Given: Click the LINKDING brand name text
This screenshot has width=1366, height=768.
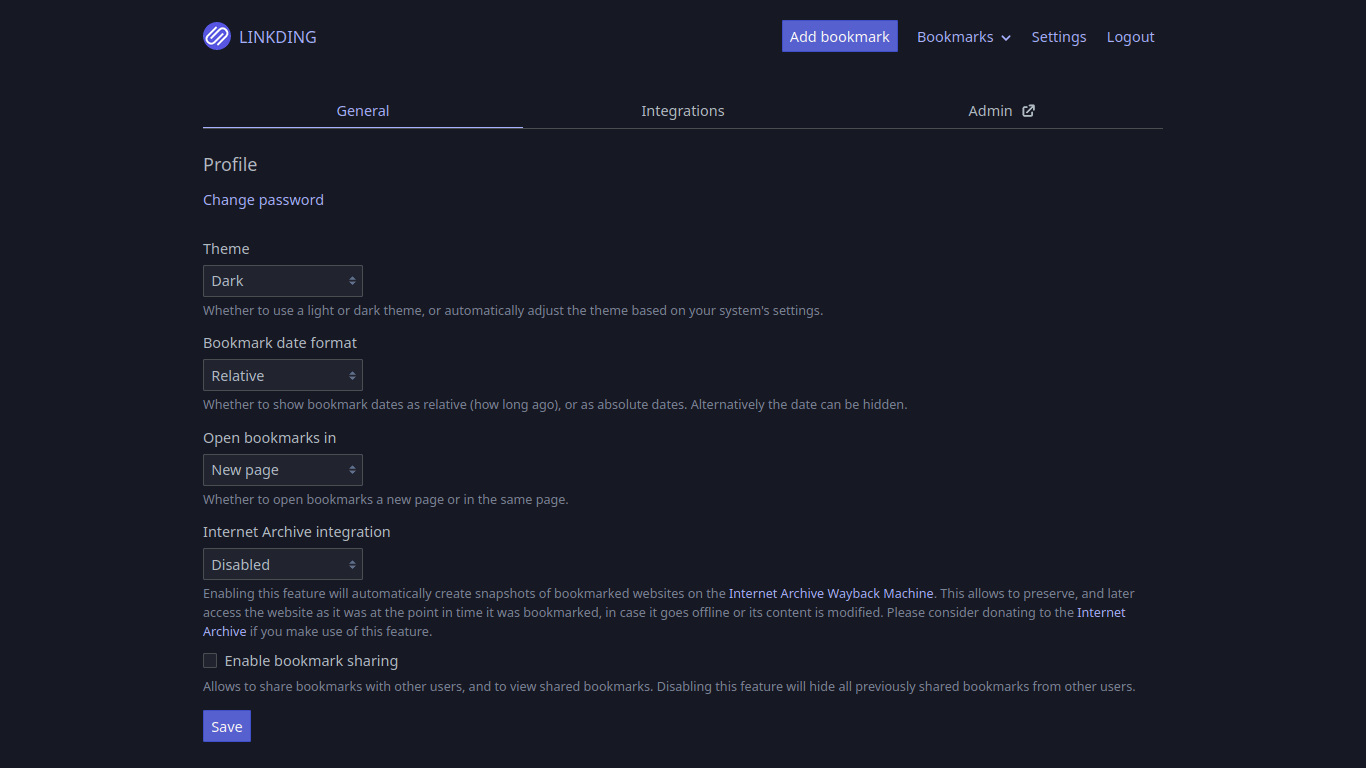Looking at the screenshot, I should coord(278,37).
